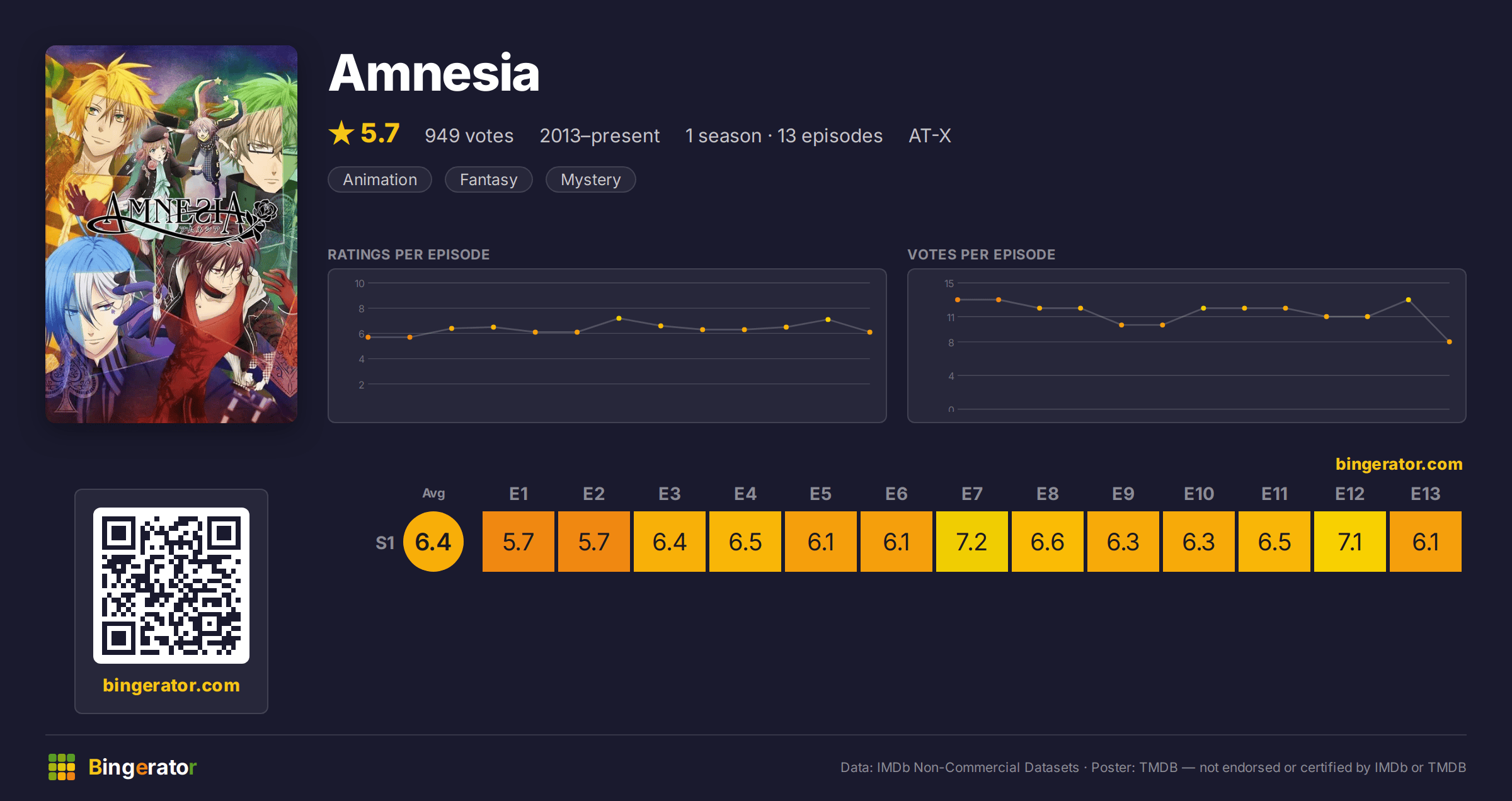Select episode E12 tile rated 7.1
This screenshot has width=1512, height=801.
tap(1350, 542)
